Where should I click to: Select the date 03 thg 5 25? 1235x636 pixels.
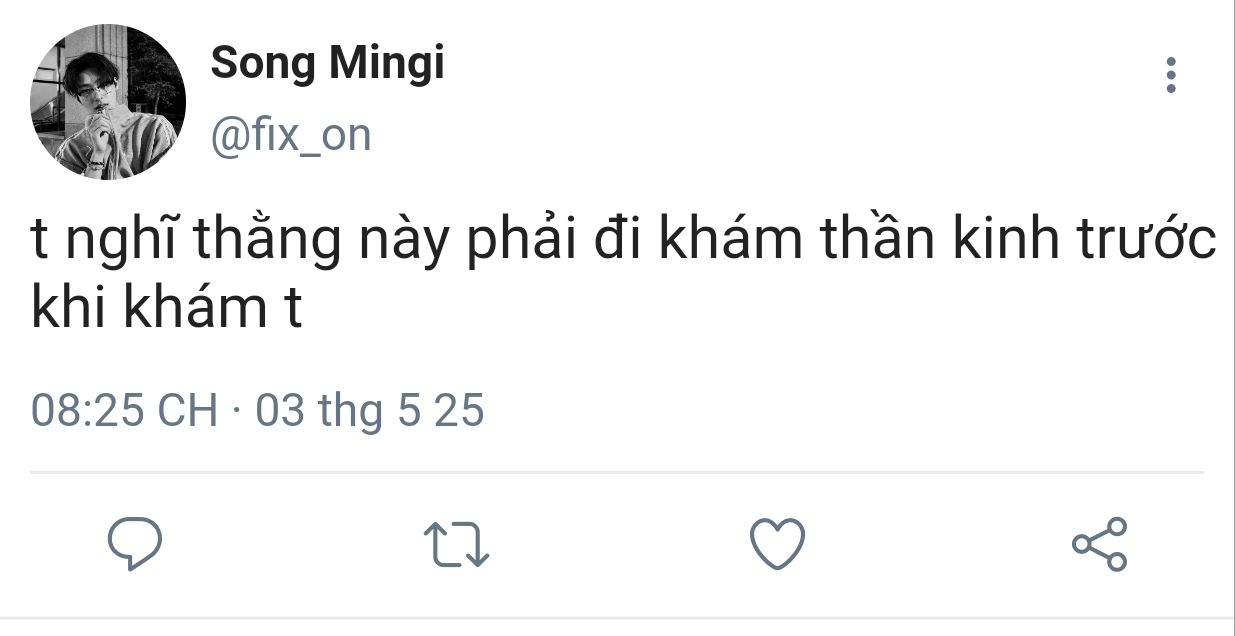[370, 411]
